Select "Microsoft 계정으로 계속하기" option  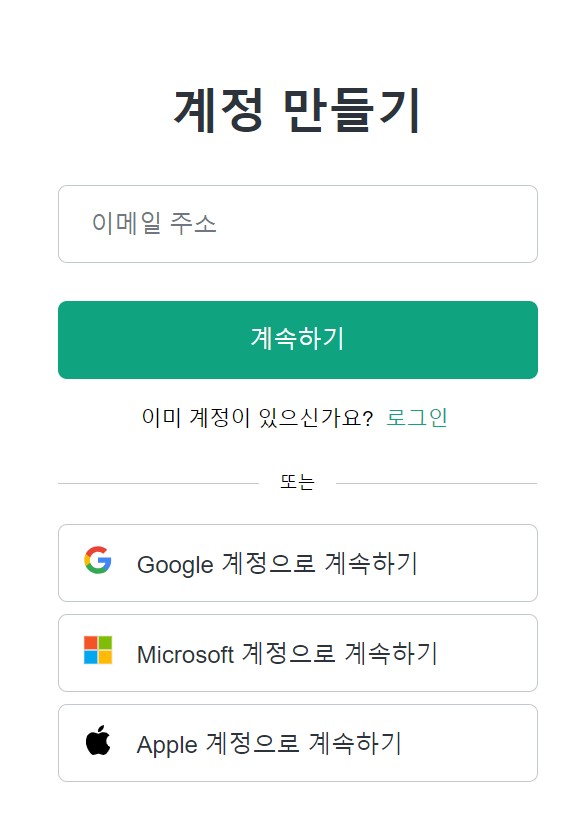(297, 653)
